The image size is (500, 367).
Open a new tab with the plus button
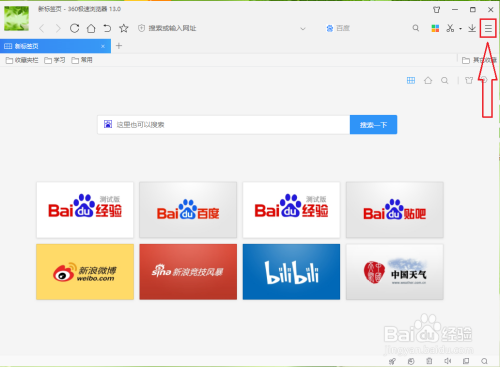[119, 46]
